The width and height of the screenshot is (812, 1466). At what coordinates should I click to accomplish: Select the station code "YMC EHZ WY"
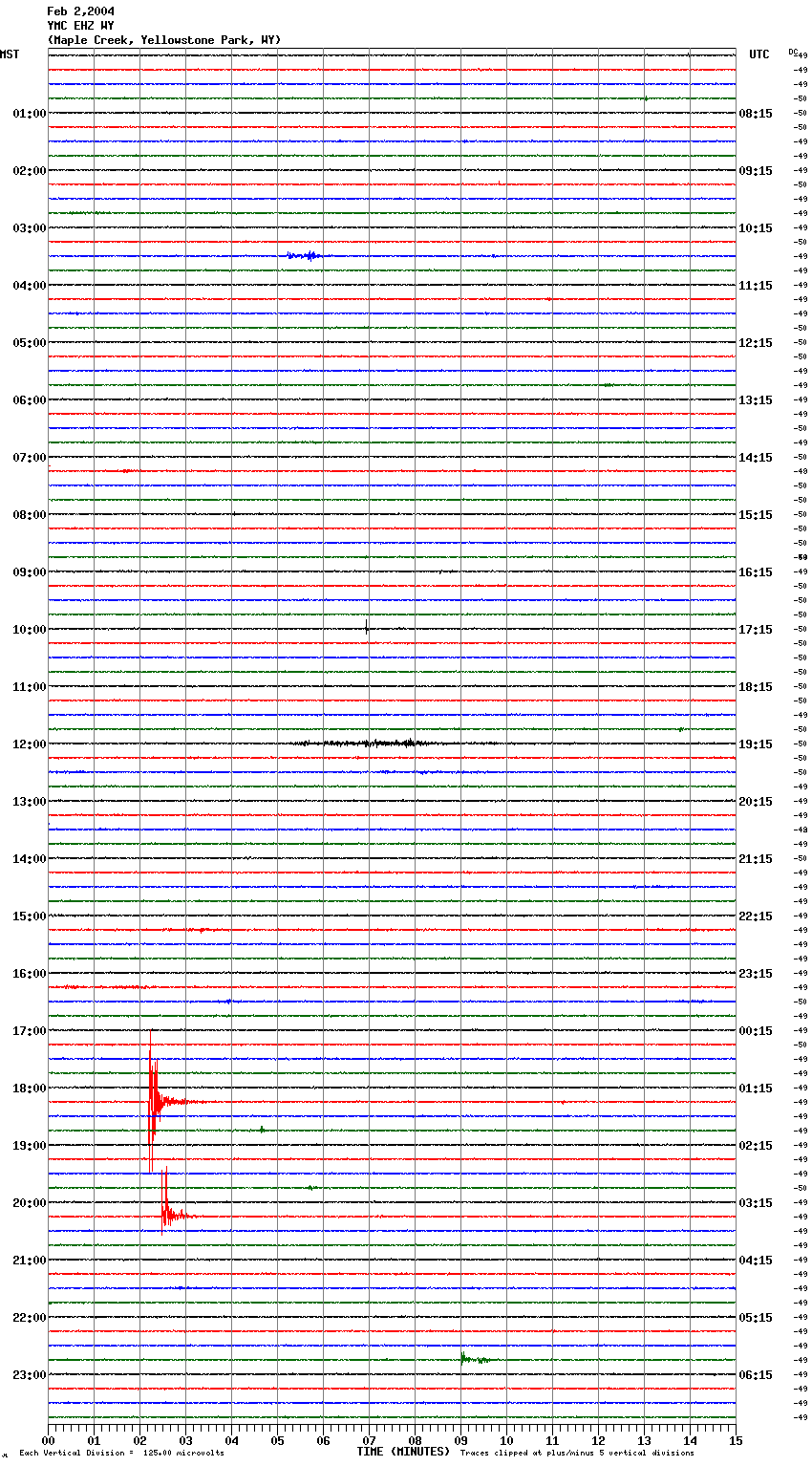pyautogui.click(x=80, y=26)
